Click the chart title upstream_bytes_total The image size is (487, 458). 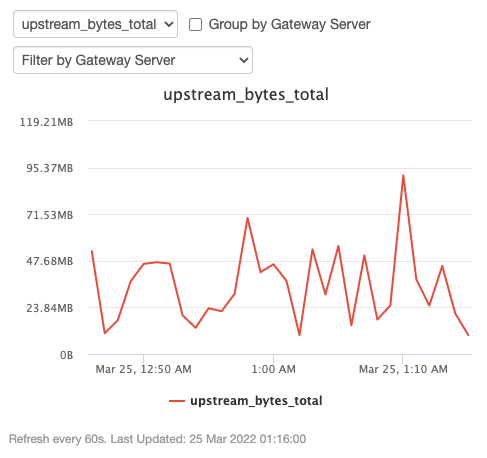point(246,94)
